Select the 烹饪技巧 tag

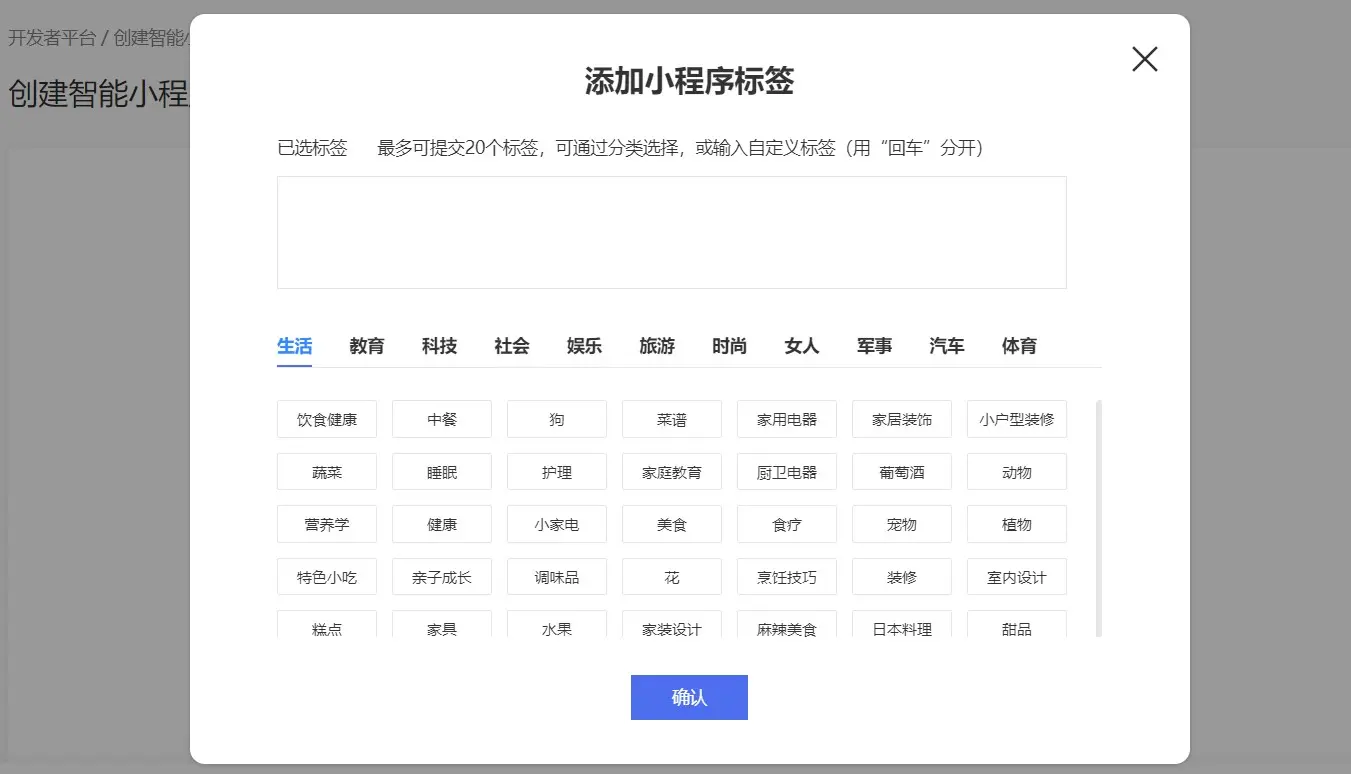coord(787,577)
